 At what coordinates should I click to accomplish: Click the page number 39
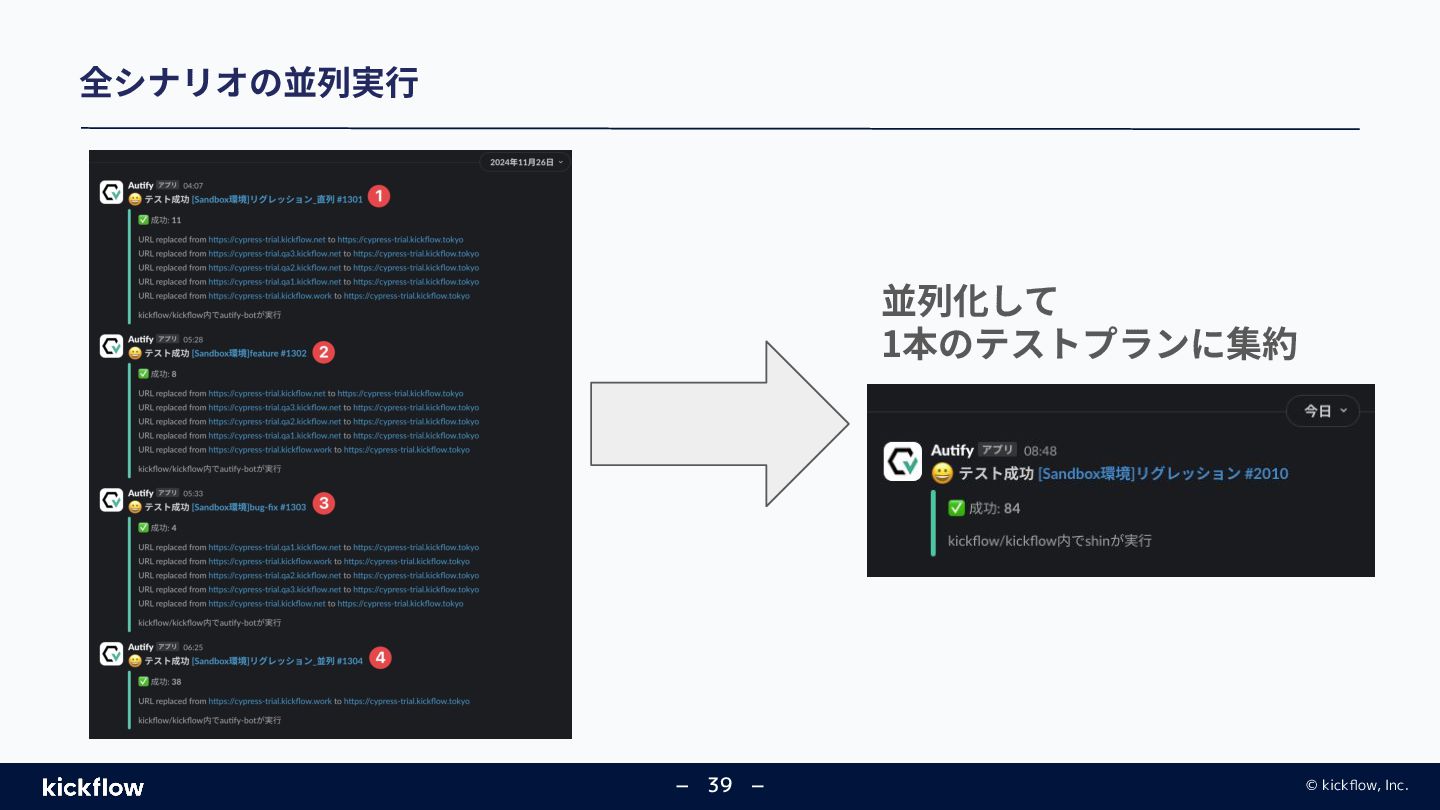(x=720, y=785)
